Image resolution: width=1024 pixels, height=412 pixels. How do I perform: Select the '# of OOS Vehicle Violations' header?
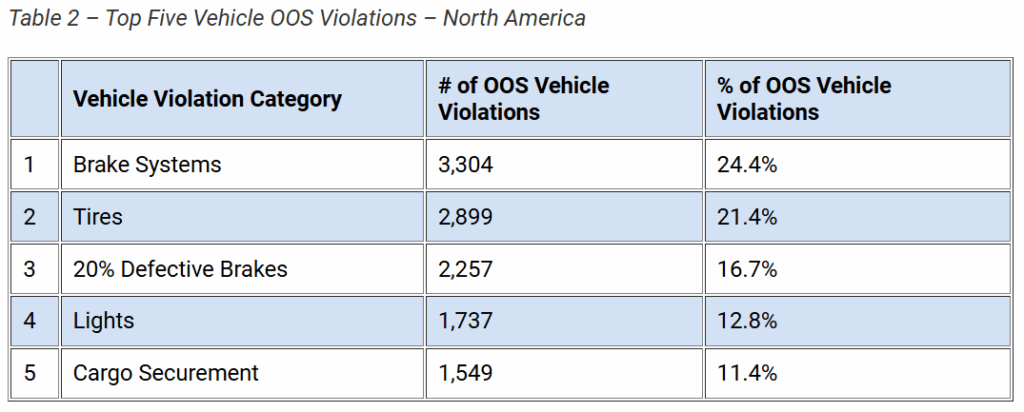523,99
